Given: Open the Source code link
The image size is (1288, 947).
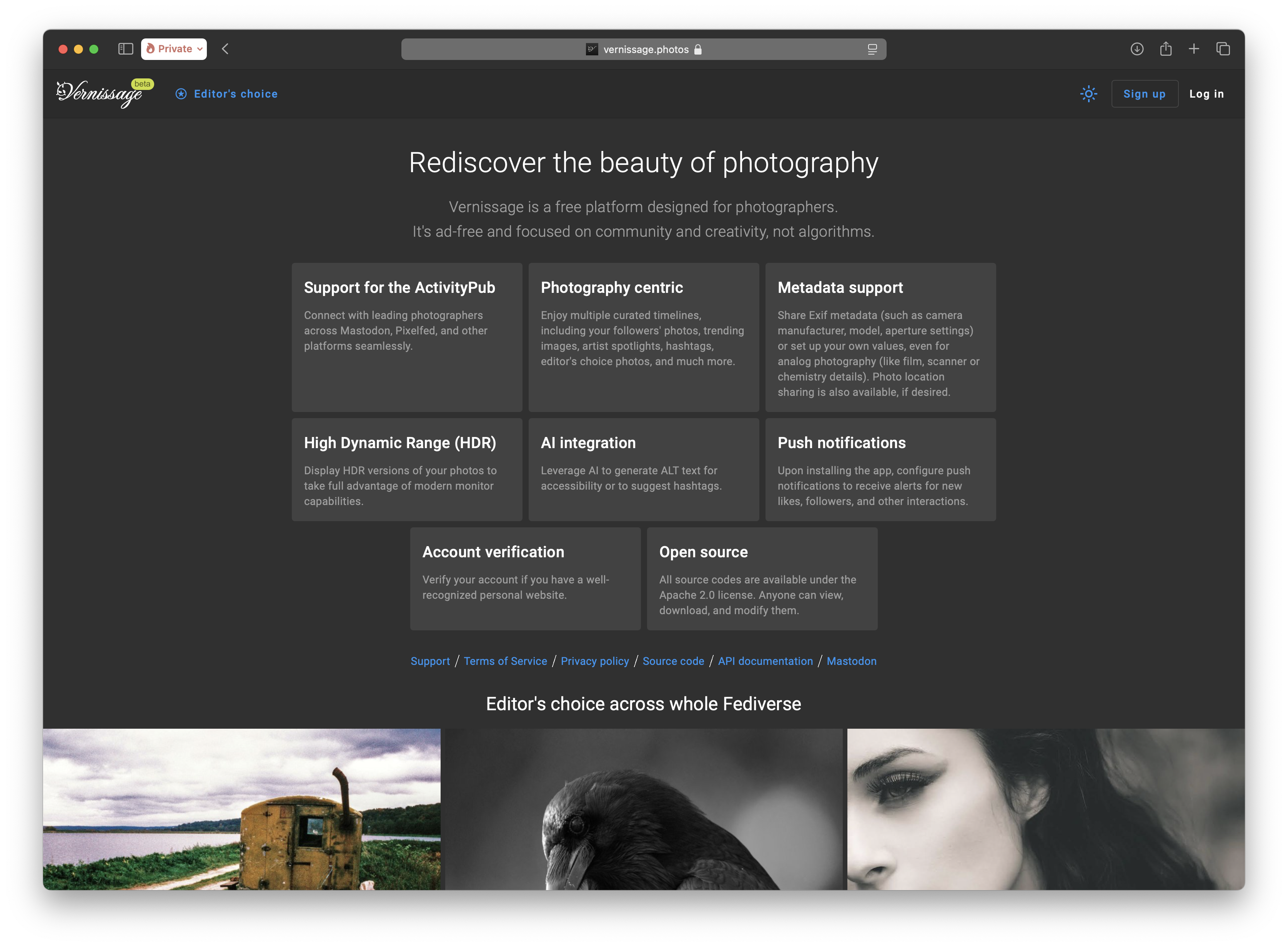Looking at the screenshot, I should click(x=673, y=661).
